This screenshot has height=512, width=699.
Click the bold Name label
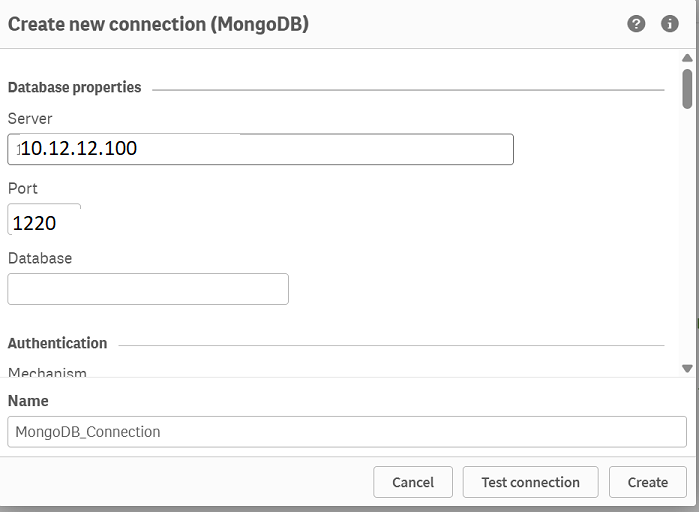coord(28,401)
